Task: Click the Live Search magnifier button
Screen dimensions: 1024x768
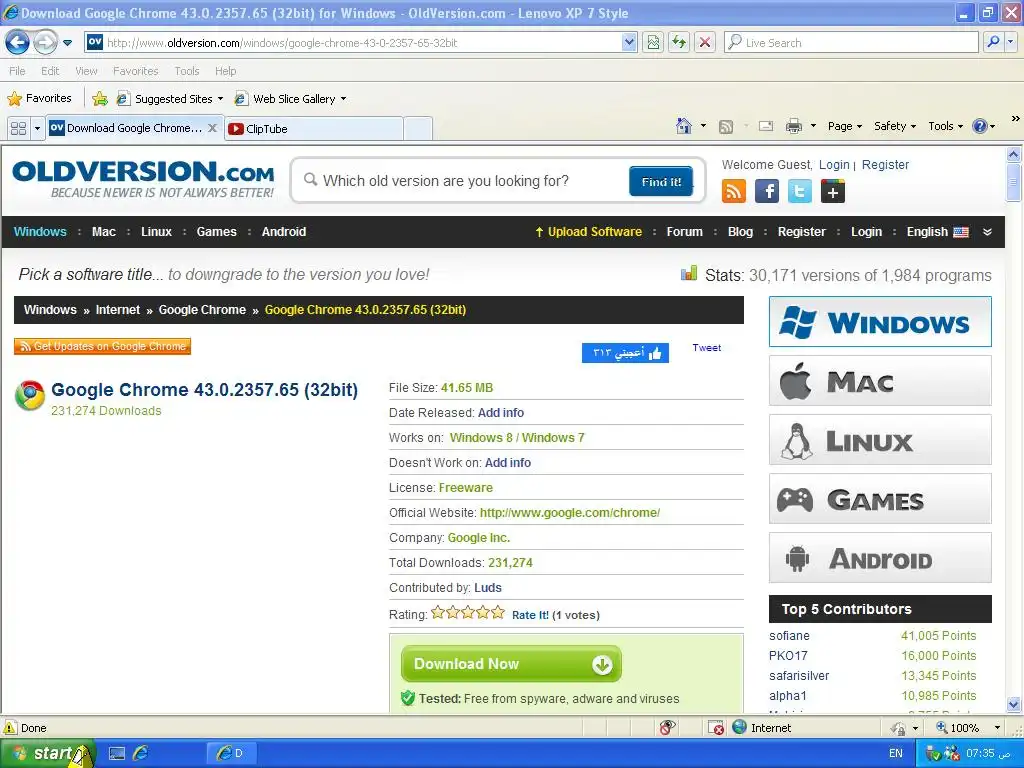Action: point(993,42)
